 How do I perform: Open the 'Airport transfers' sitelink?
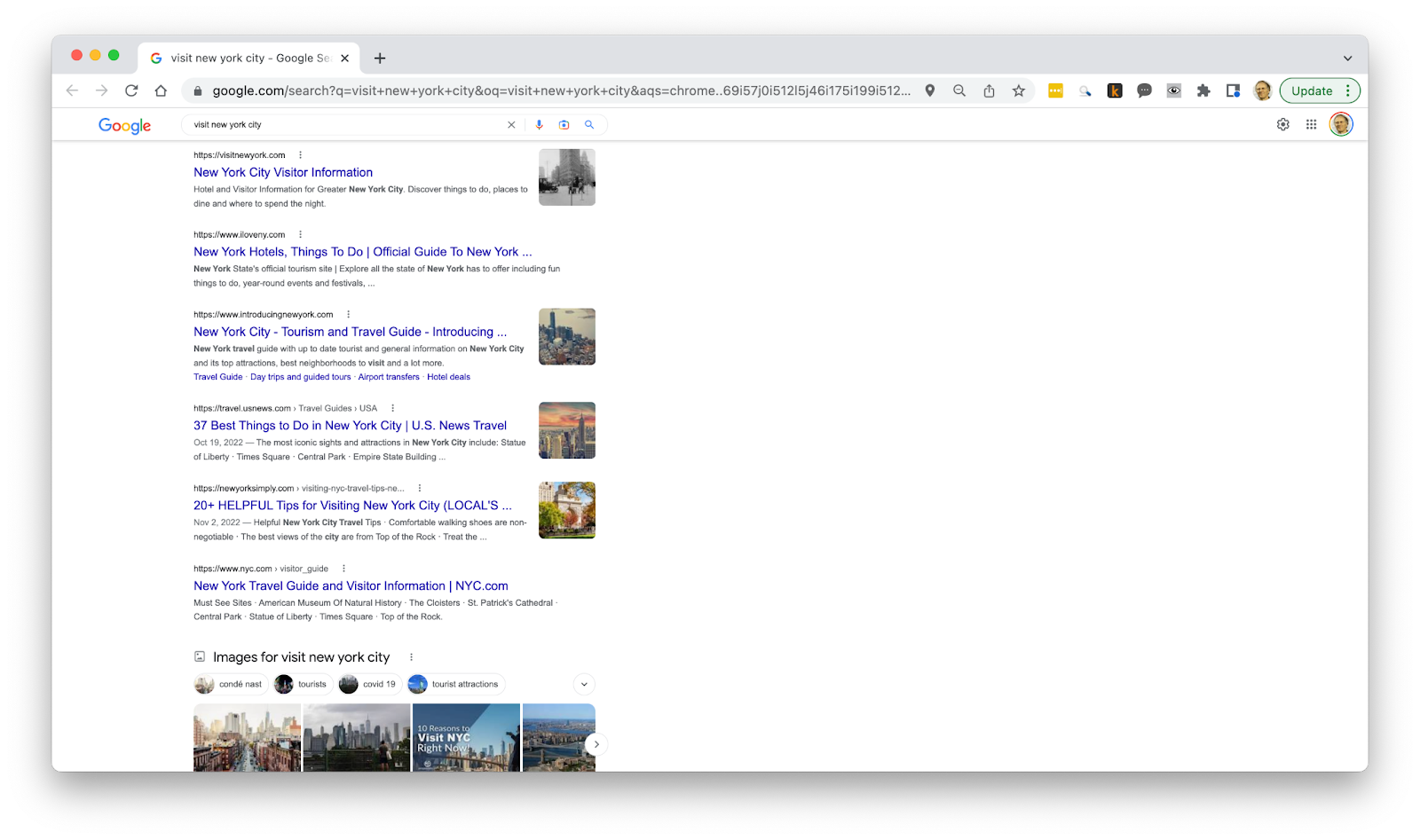click(x=389, y=377)
